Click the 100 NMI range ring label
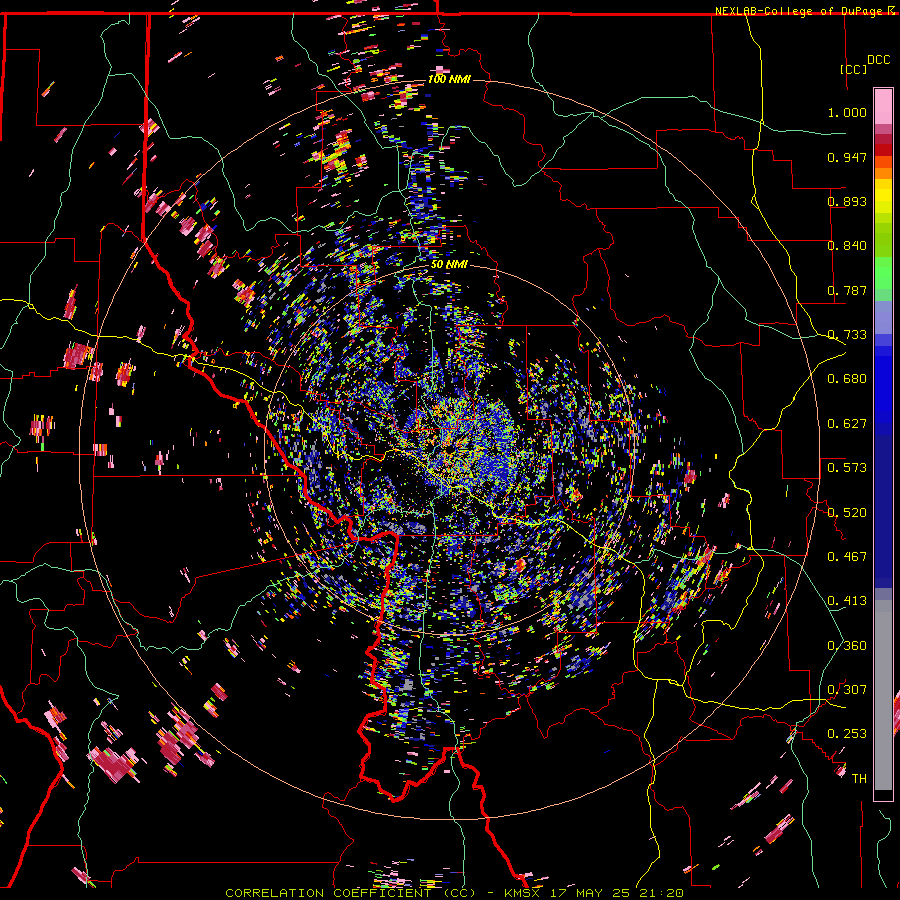 click(449, 79)
